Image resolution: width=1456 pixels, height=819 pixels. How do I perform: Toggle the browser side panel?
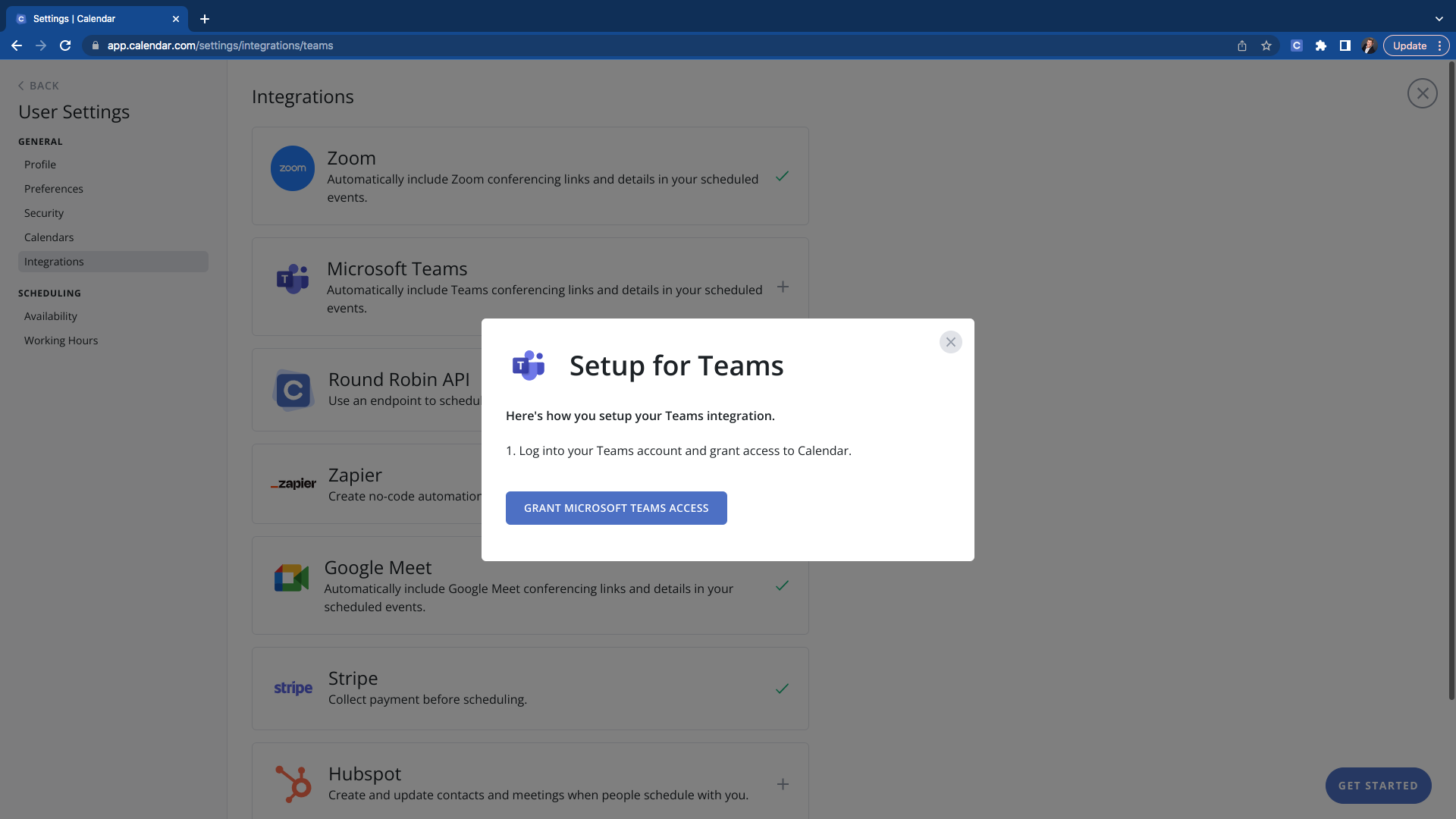1345,45
